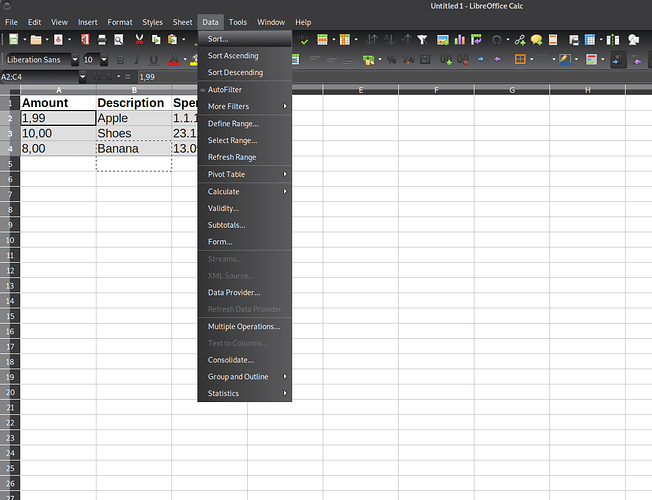Choose Sort Descending menu entry
The height and width of the screenshot is (500, 652).
point(244,72)
